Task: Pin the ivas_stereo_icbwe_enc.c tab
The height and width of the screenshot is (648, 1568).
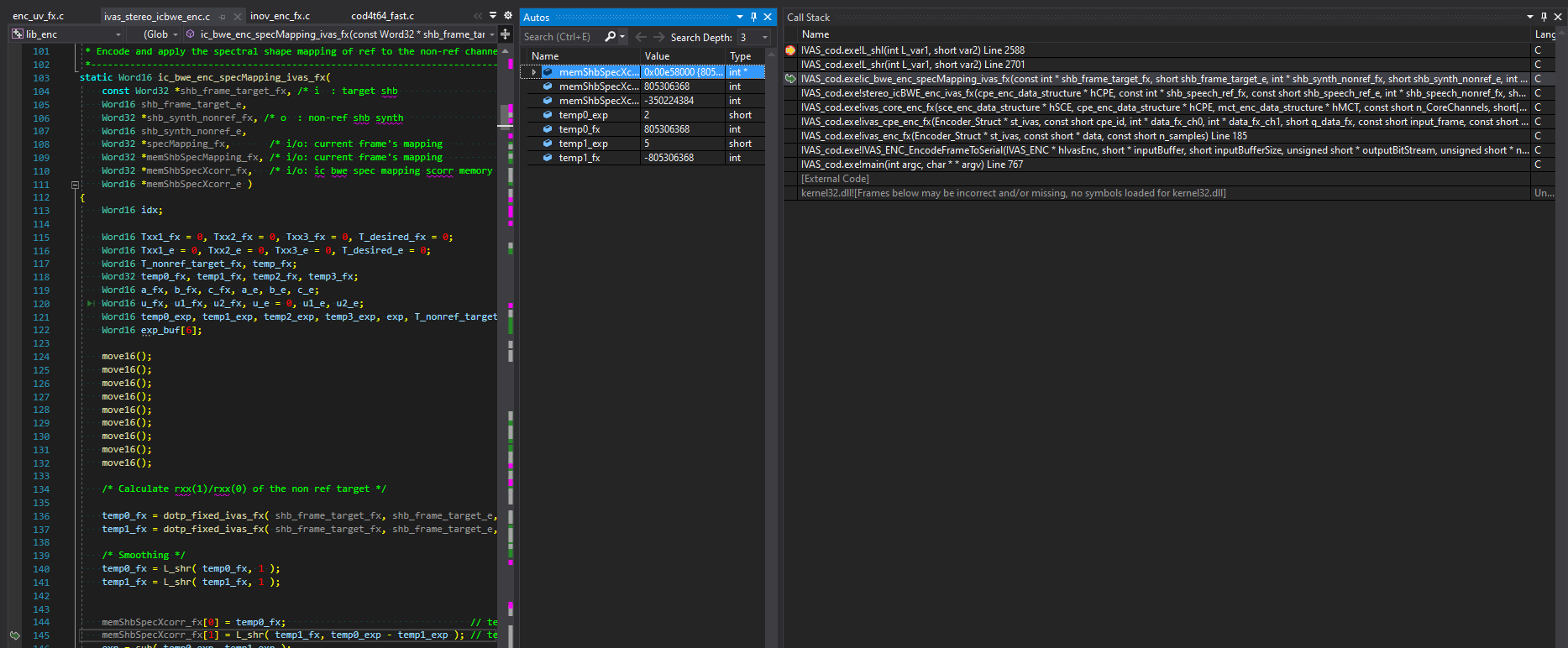Action: 223,17
